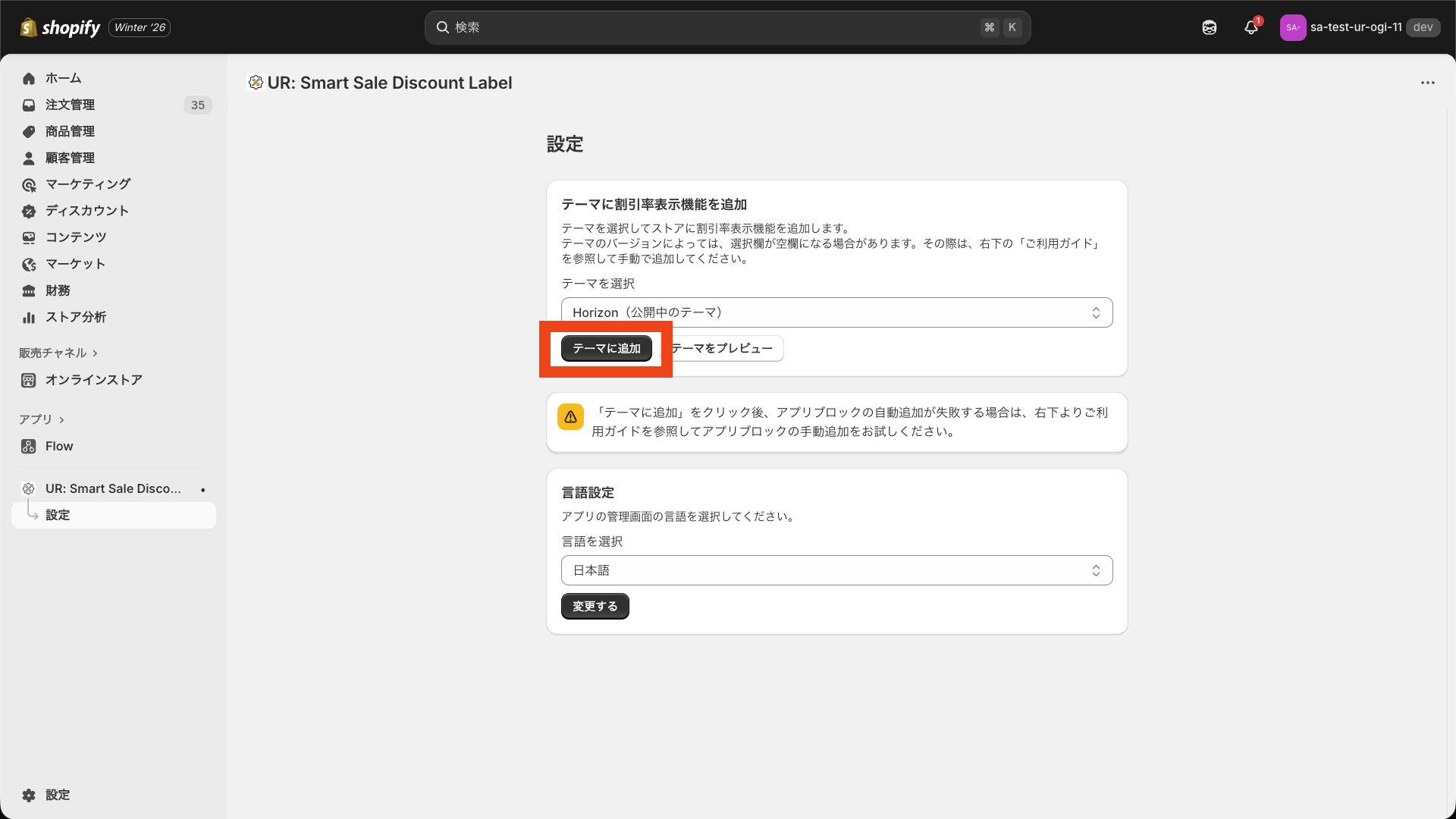
Task: Click the ディスカウント (Discounts) icon
Action: (x=28, y=211)
